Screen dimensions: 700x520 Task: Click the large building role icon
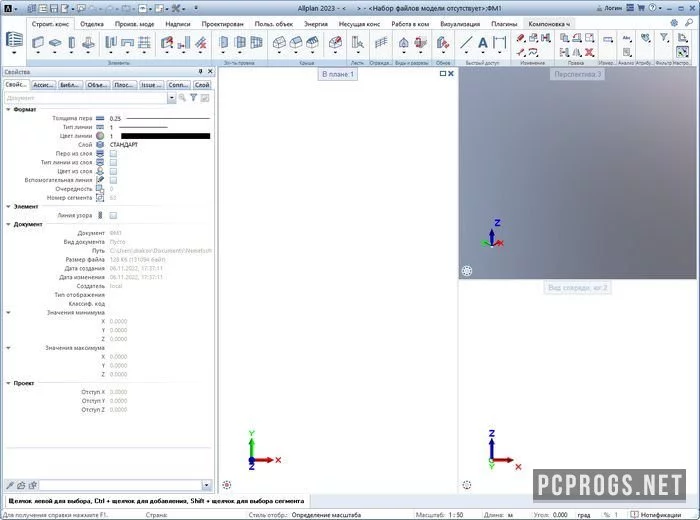click(x=14, y=40)
